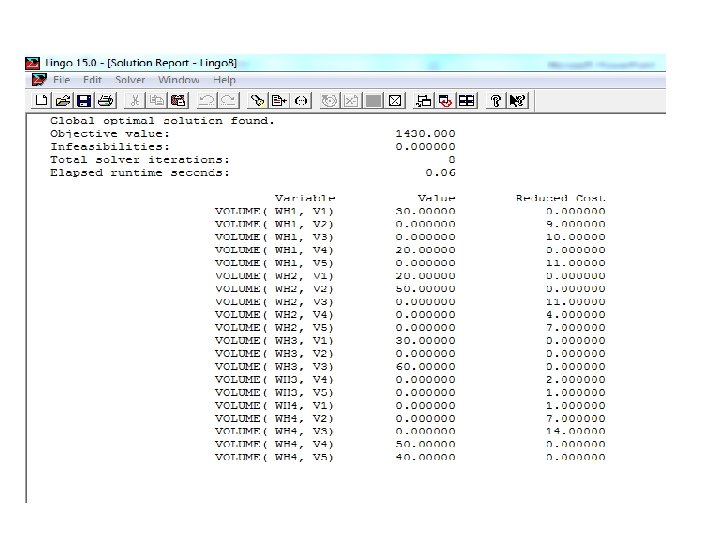The width and height of the screenshot is (720, 540).
Task: Click the Copy toolbar icon
Action: [157, 100]
